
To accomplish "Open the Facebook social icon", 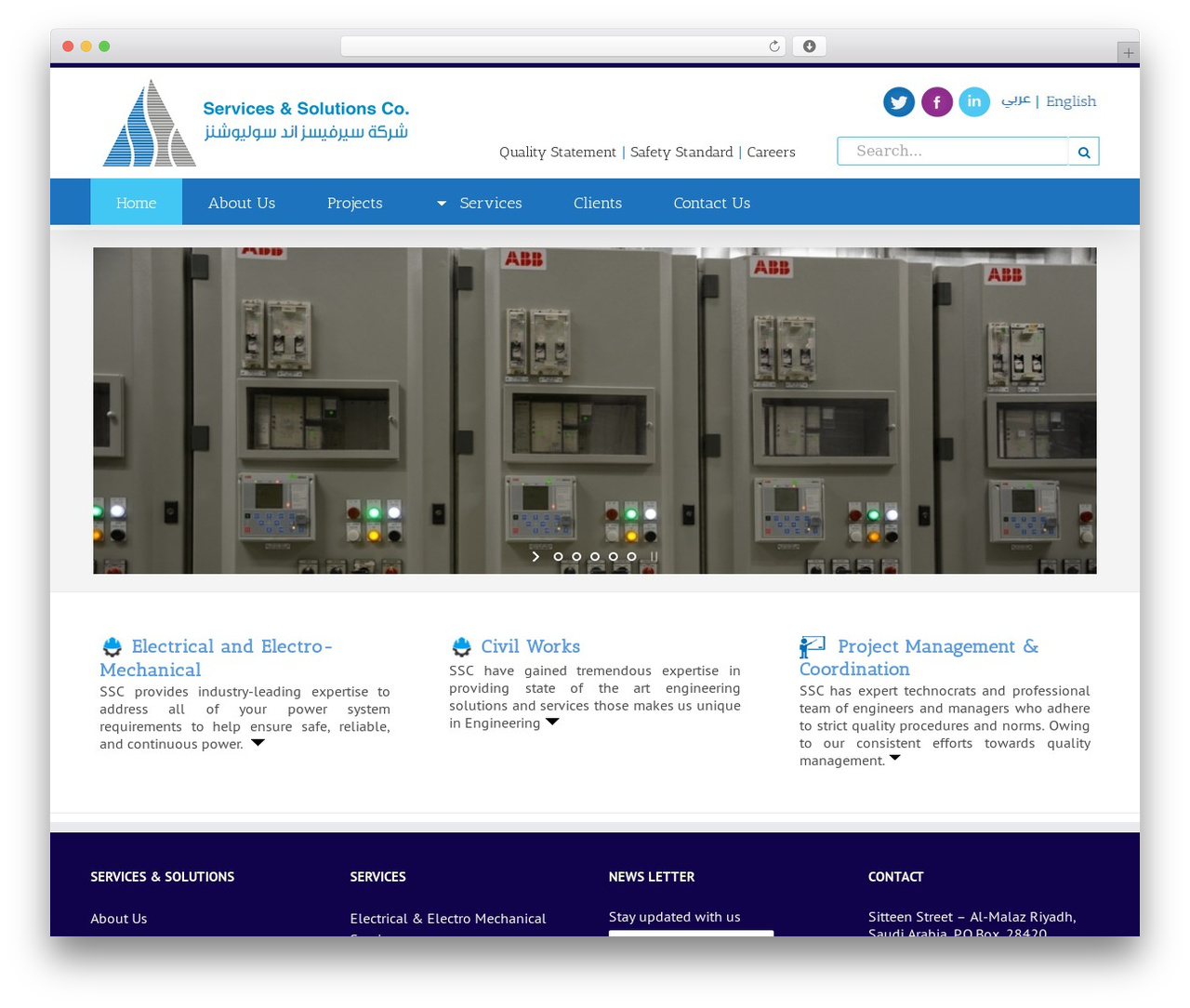I will (937, 102).
